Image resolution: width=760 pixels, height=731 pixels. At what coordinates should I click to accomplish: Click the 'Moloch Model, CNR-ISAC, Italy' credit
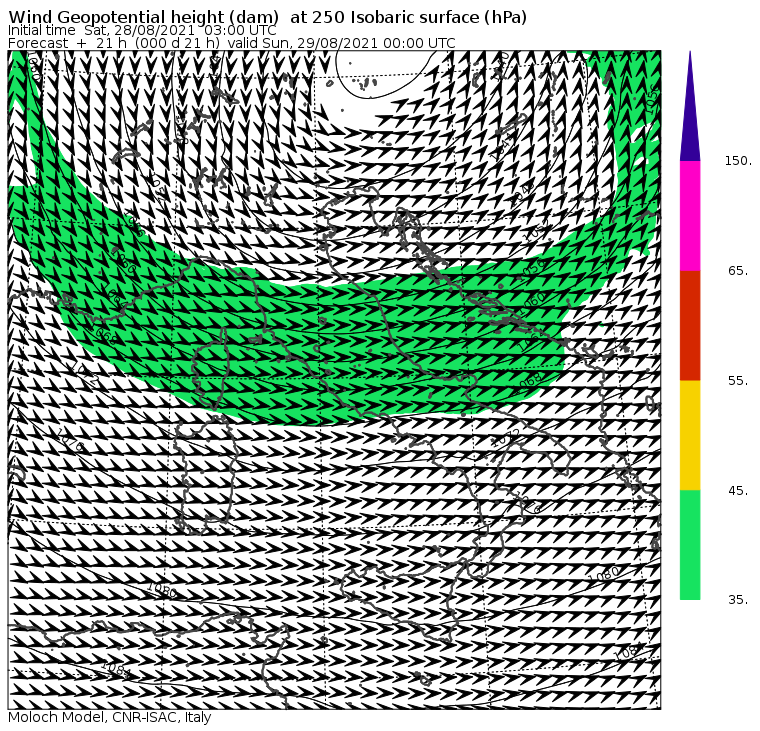click(110, 717)
